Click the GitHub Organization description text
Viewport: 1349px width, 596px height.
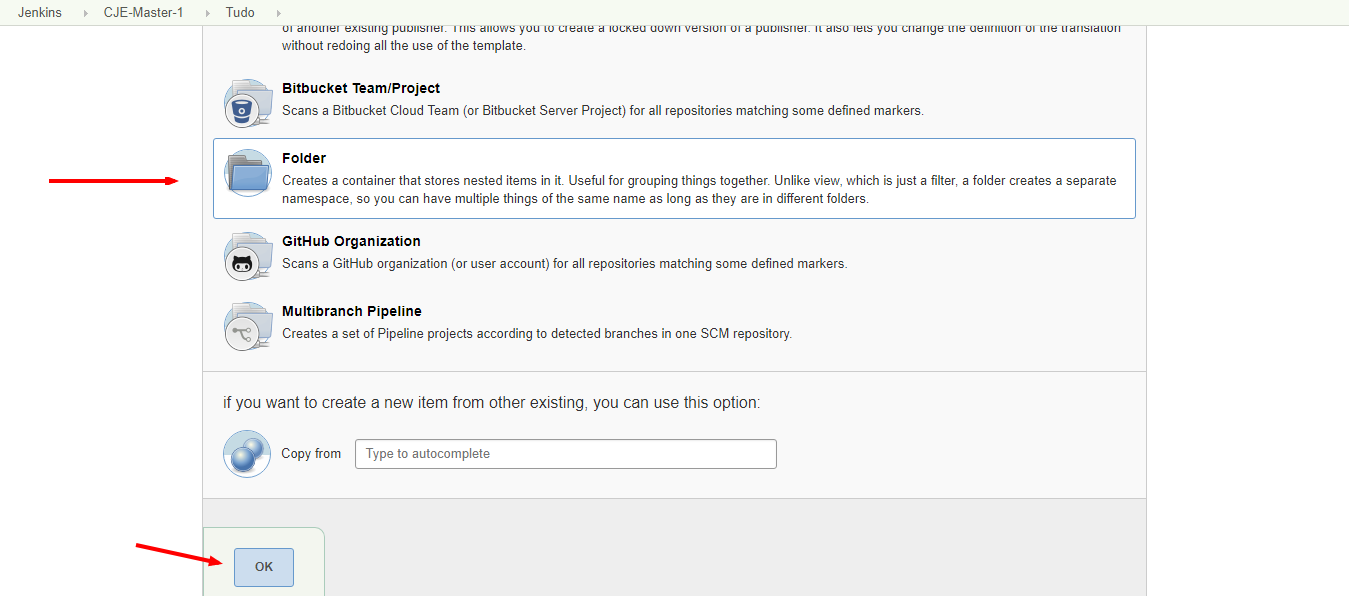564,264
